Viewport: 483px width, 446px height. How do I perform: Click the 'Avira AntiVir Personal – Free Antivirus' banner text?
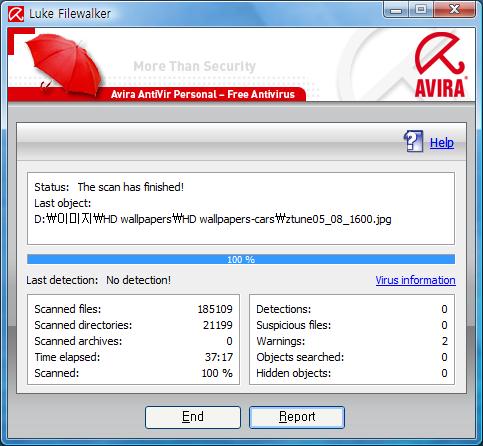[203, 94]
